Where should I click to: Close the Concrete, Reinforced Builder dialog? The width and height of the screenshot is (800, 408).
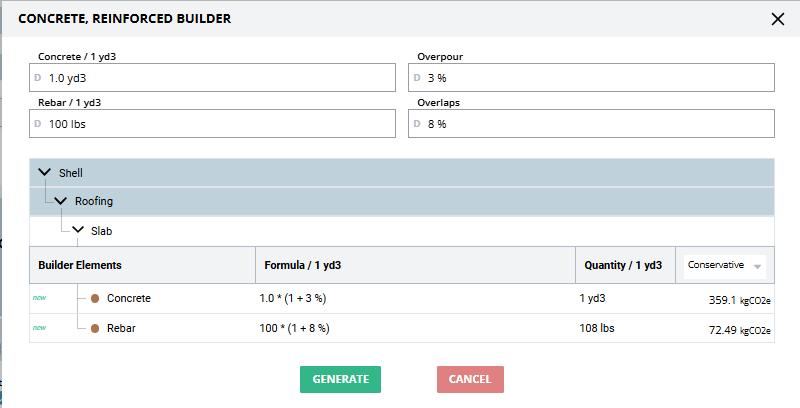pos(778,18)
